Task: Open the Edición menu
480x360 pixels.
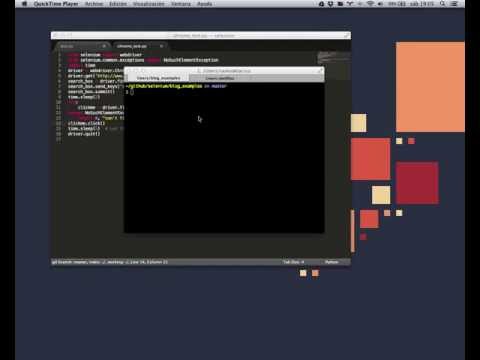Action: [118, 4]
